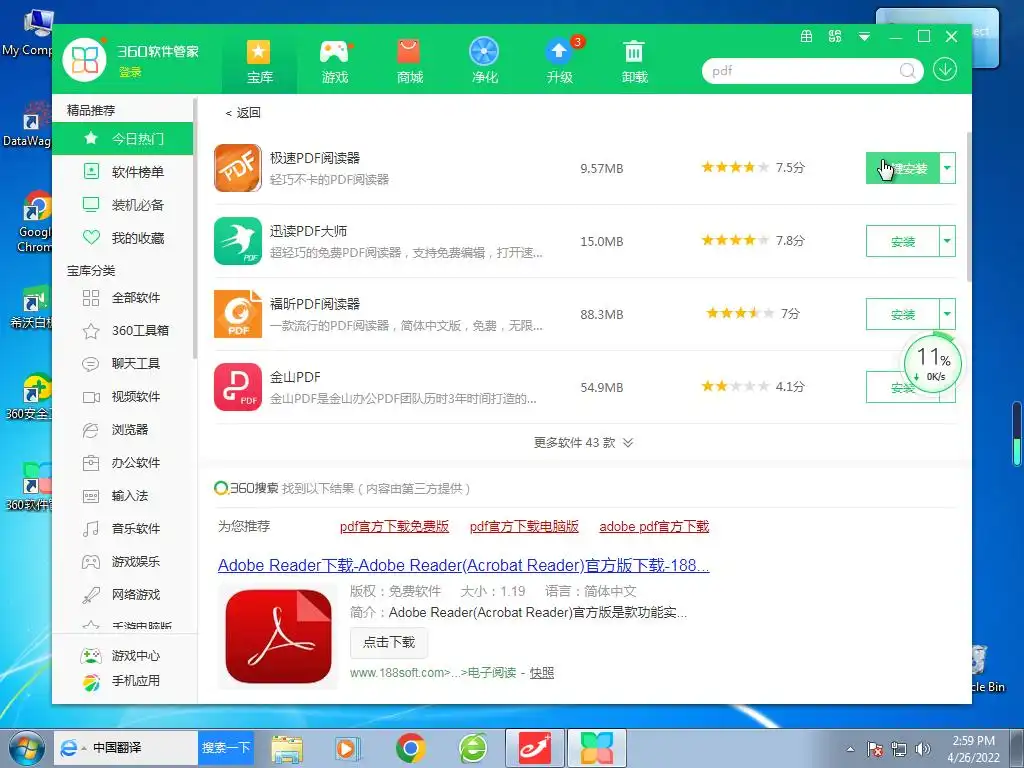The width and height of the screenshot is (1024, 768).
Task: Open pdf官方下载免费版 link
Action: (x=394, y=526)
